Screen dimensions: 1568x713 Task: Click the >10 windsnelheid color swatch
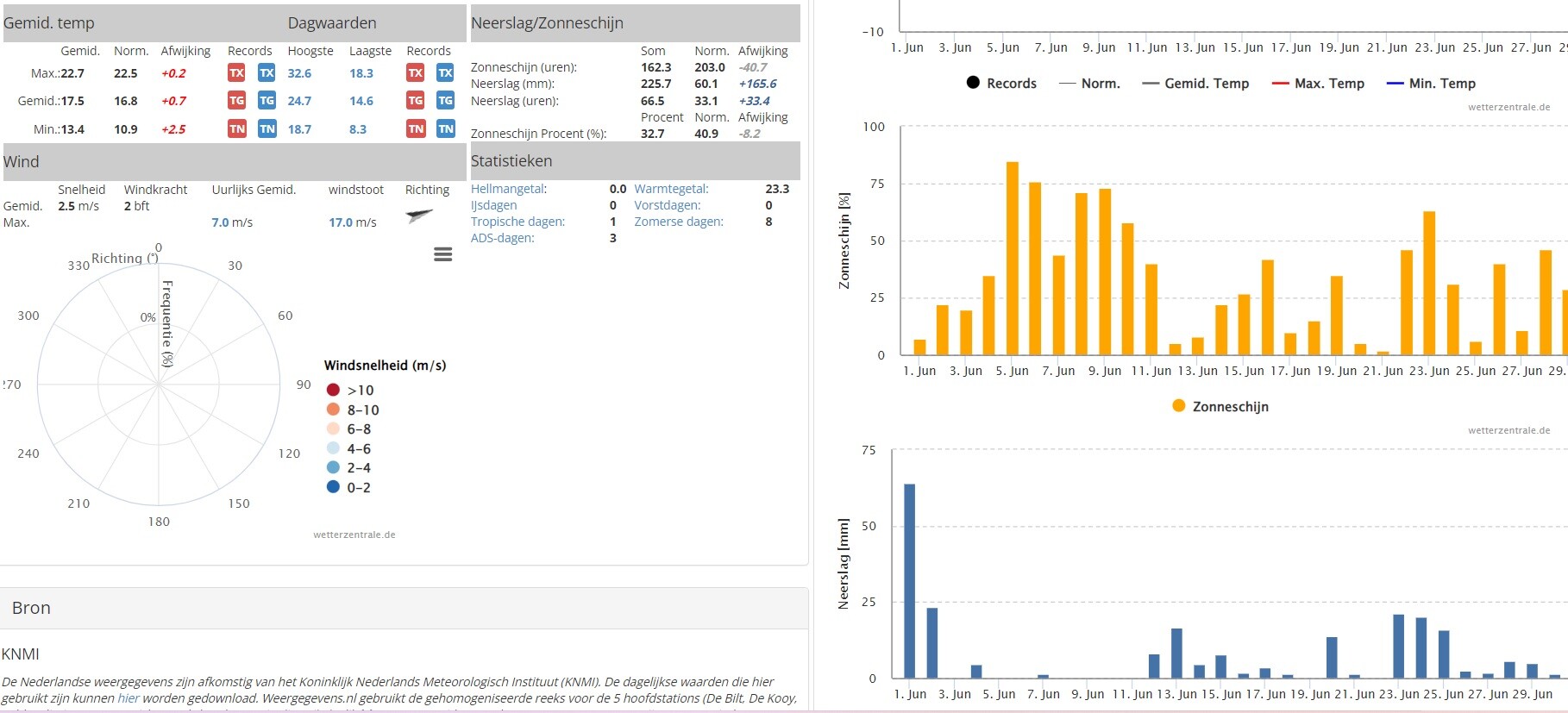click(333, 391)
